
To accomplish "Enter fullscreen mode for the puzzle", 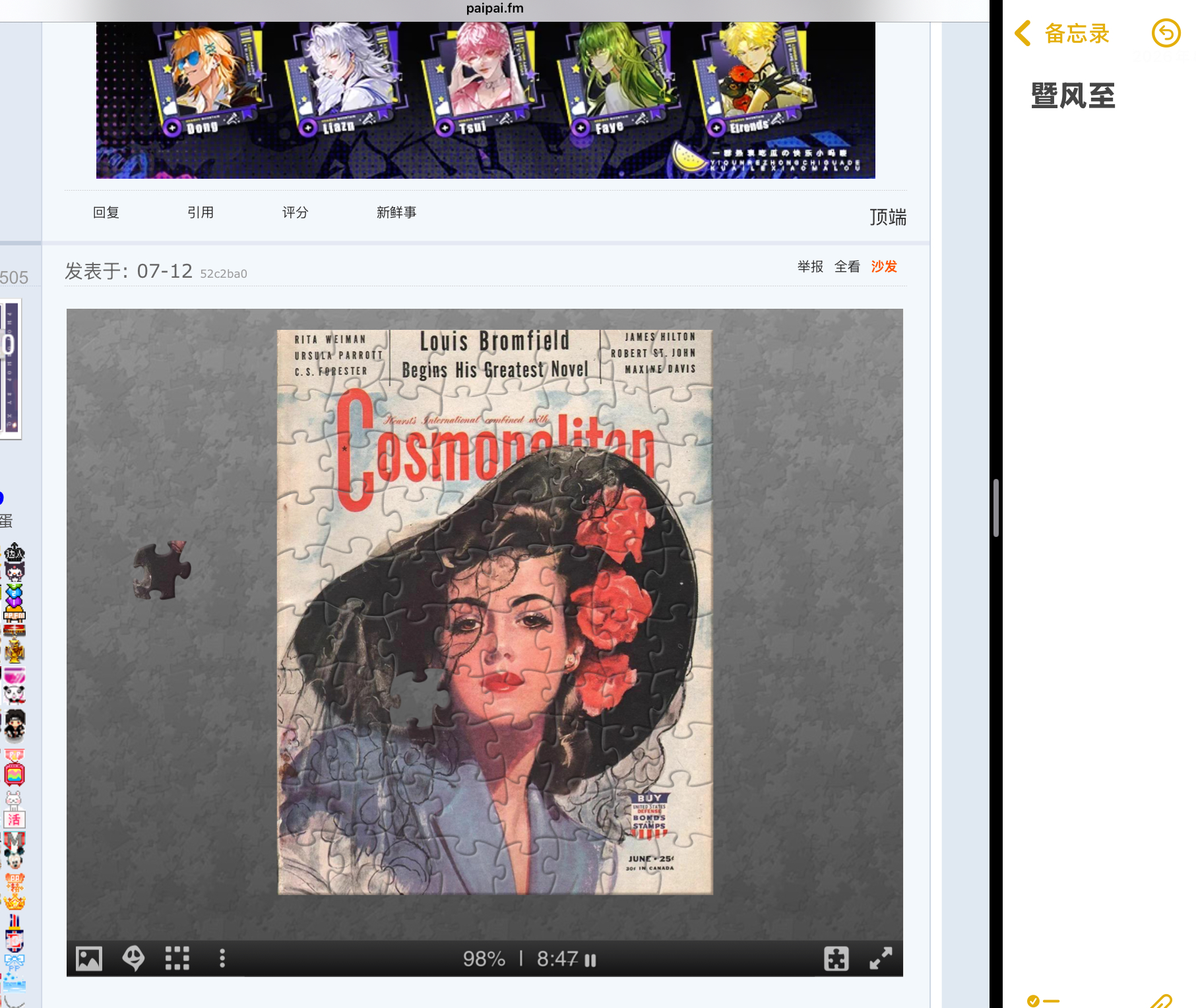I will point(881,959).
